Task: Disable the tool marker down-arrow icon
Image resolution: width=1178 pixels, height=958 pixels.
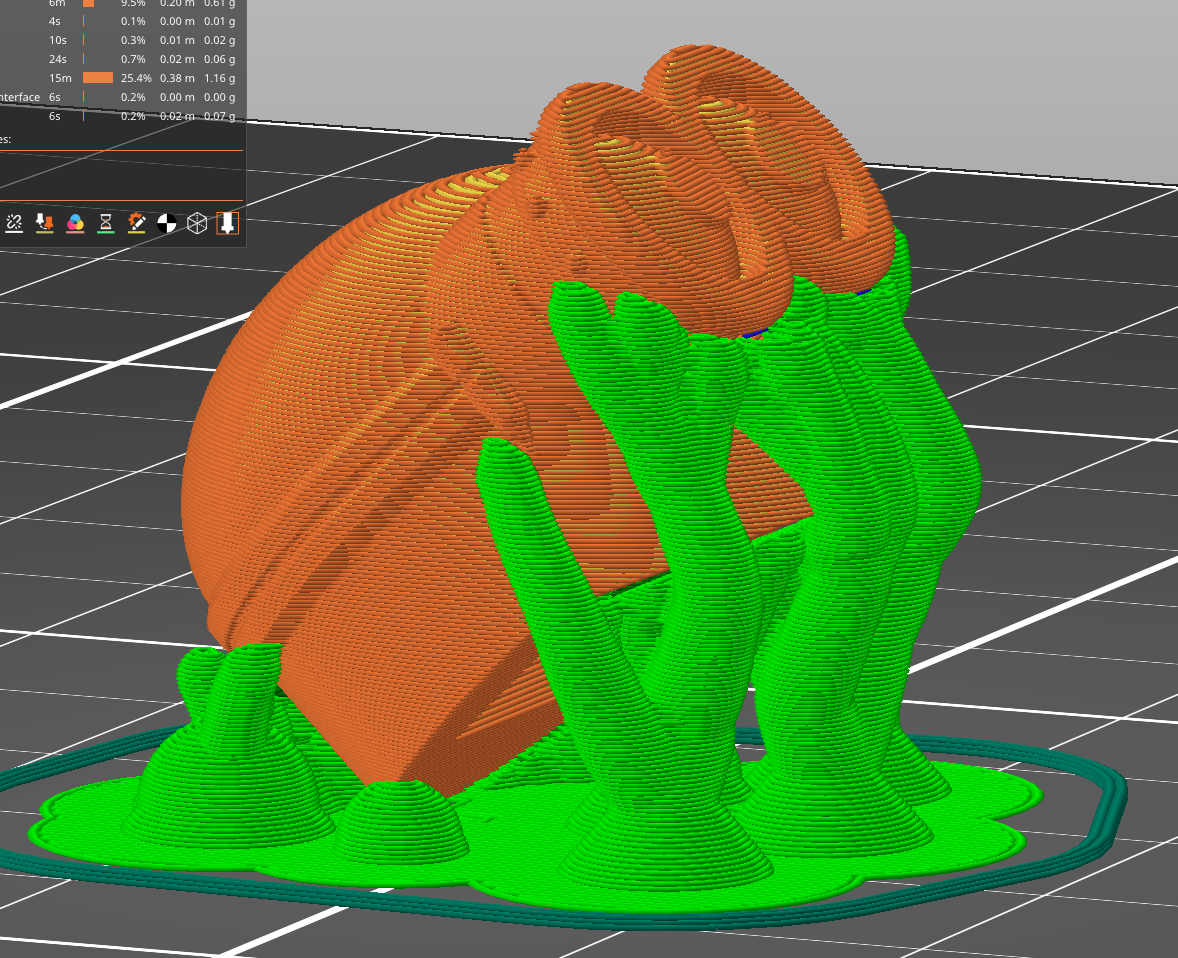Action: click(x=228, y=222)
